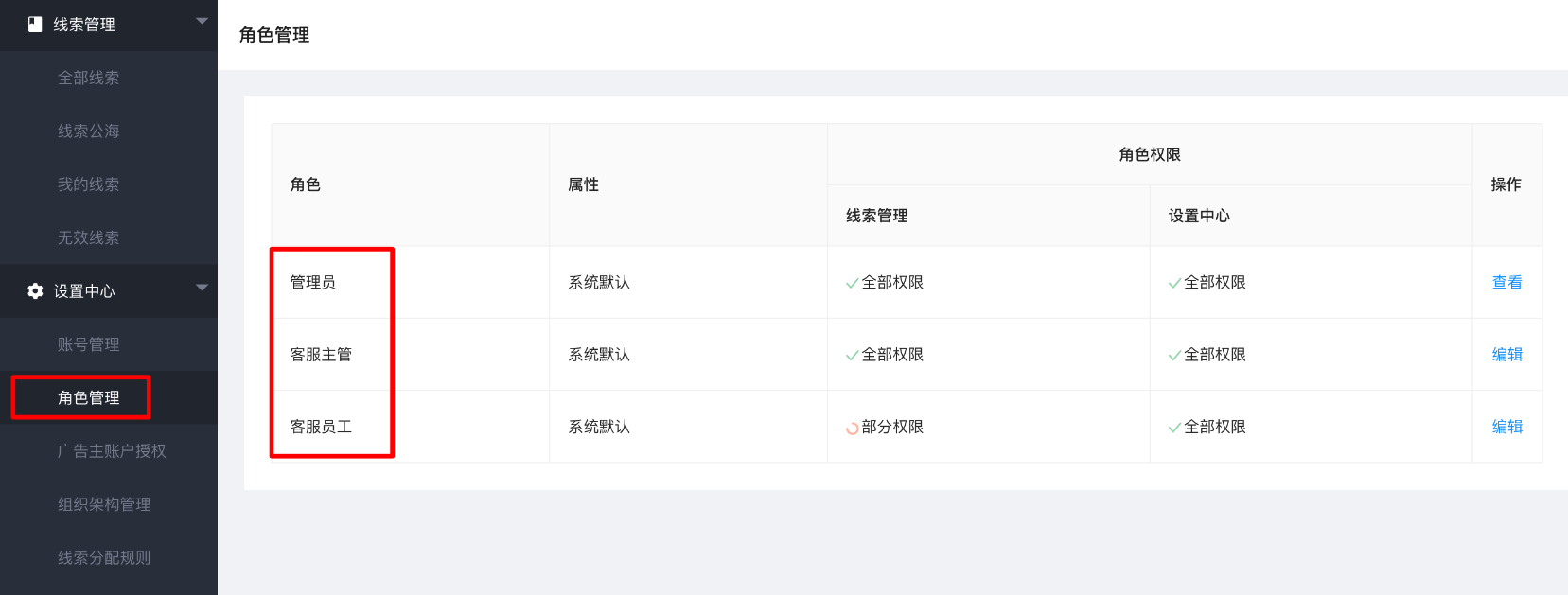The width and height of the screenshot is (1568, 595).
Task: Click the orange partial-permission circle icon for 客服员工
Action: tap(851, 427)
